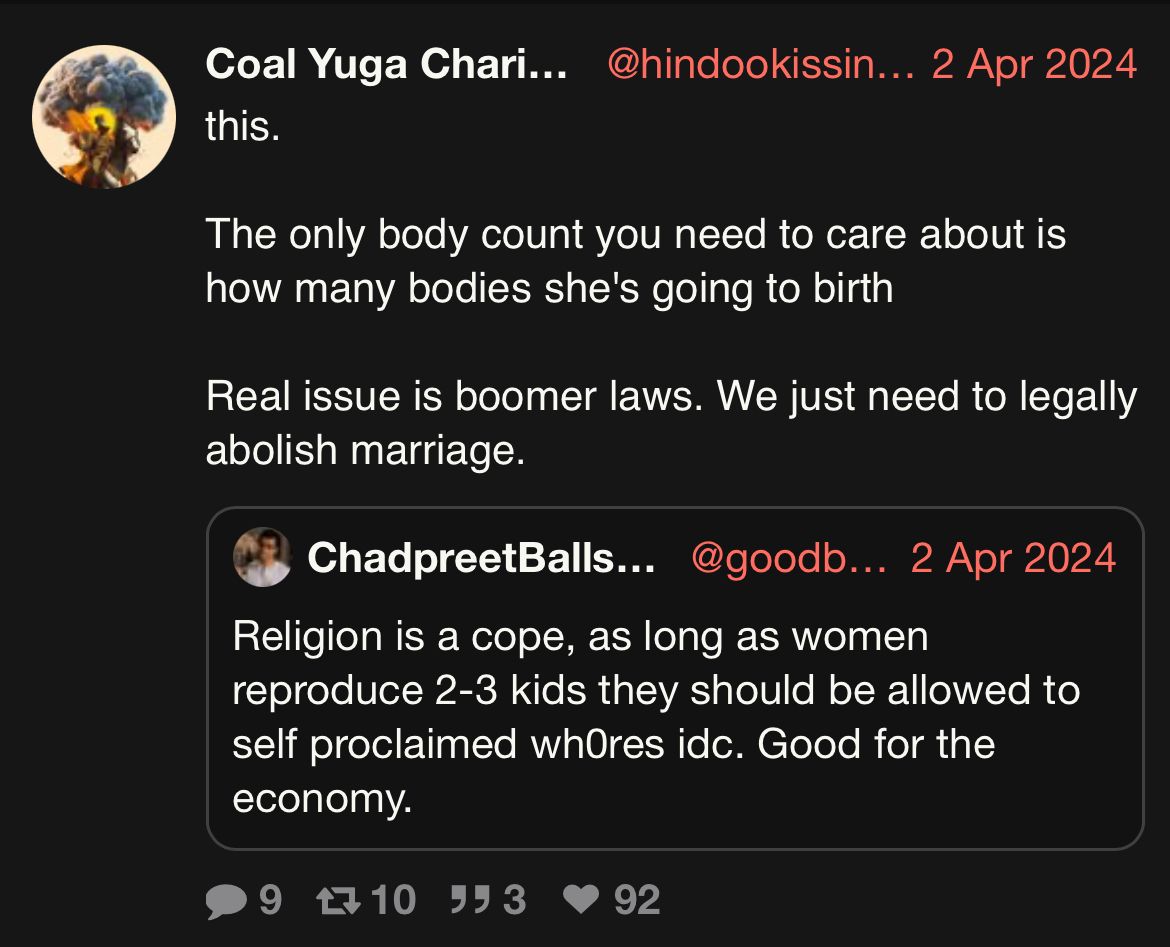Click the word 'this.' in the post
1170x947 pixels.
(243, 126)
